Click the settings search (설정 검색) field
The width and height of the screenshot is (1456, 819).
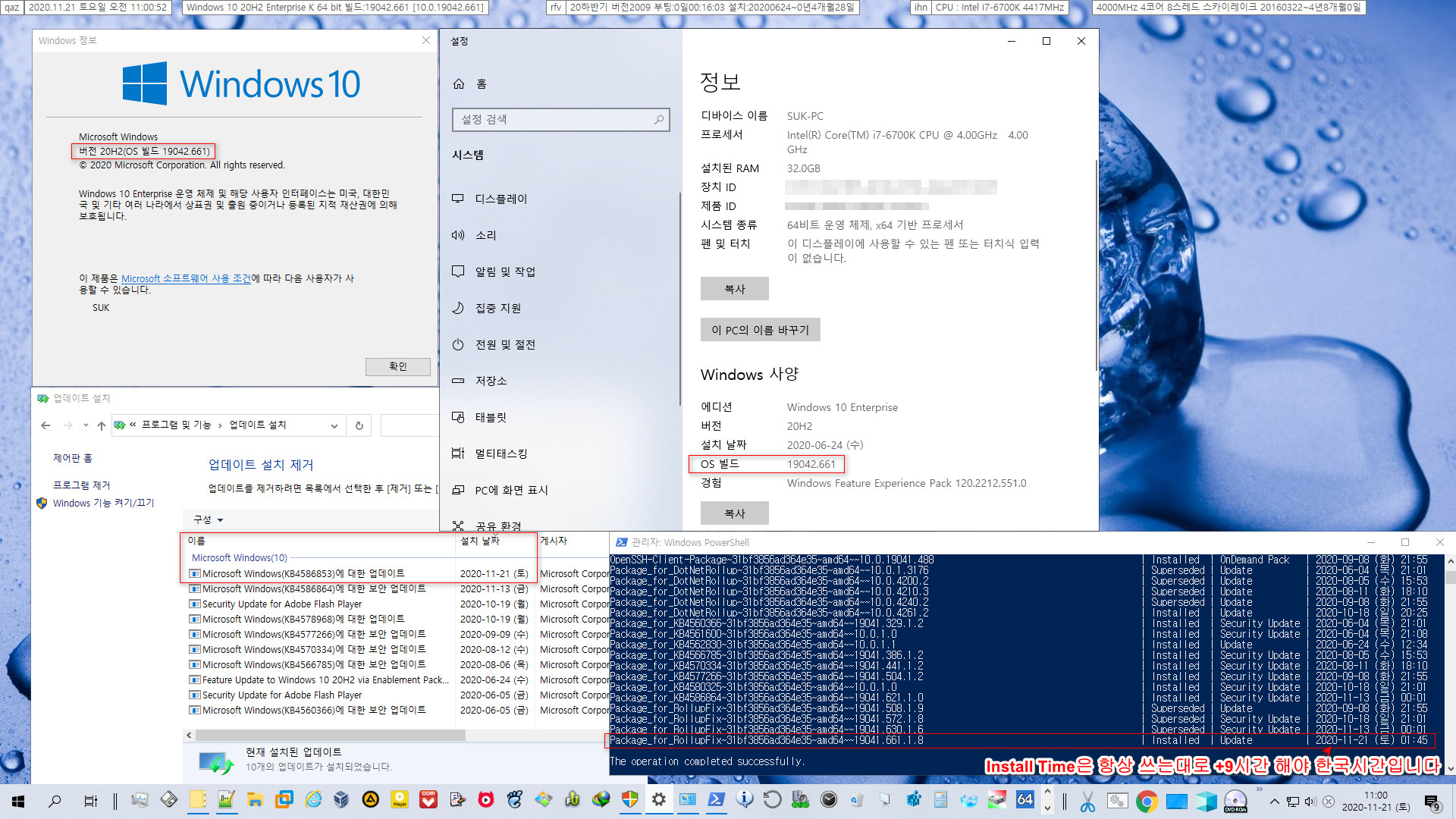click(x=560, y=120)
